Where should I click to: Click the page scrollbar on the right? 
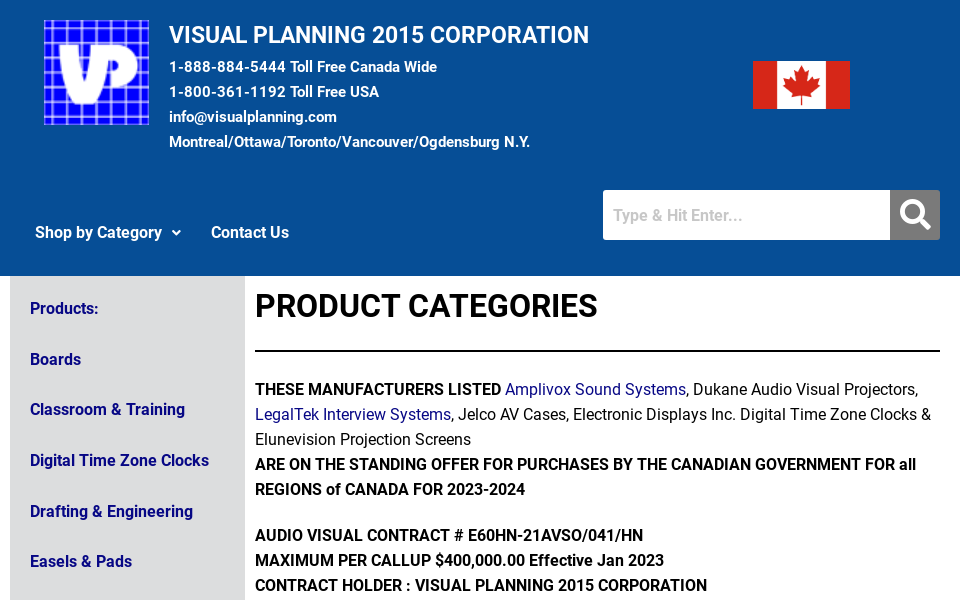click(x=954, y=300)
